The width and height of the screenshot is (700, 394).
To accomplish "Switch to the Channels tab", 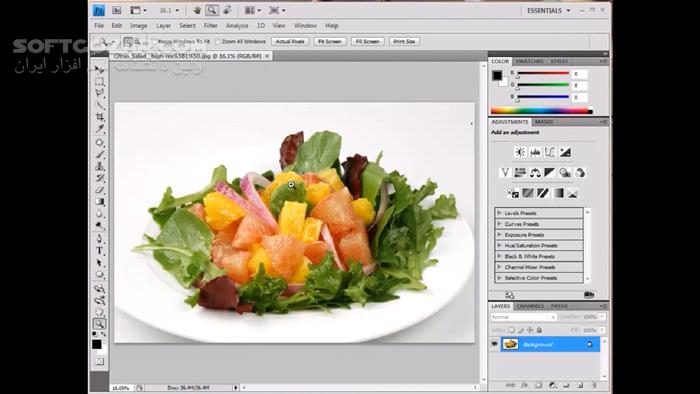I will (x=530, y=306).
